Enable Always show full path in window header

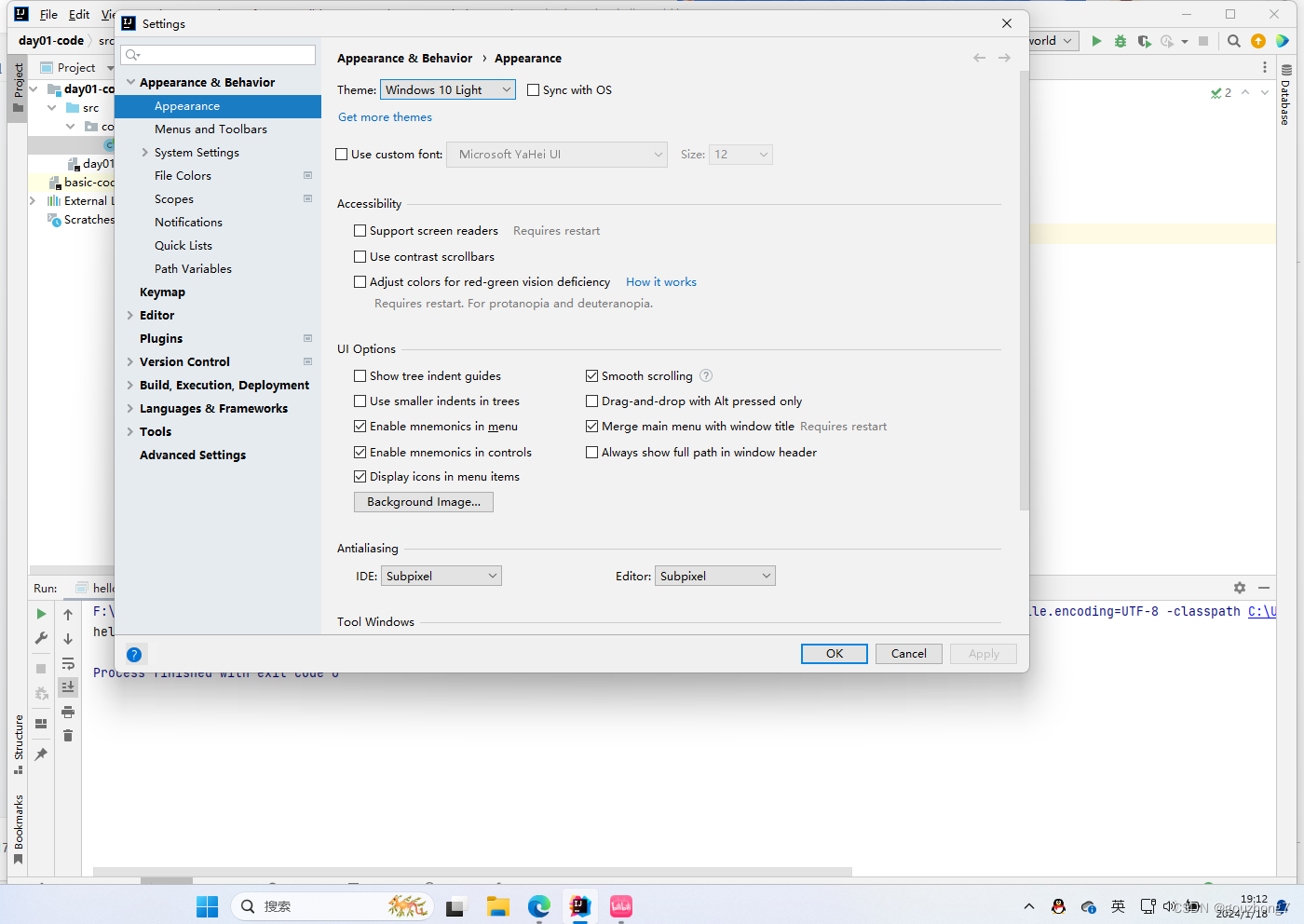(591, 453)
